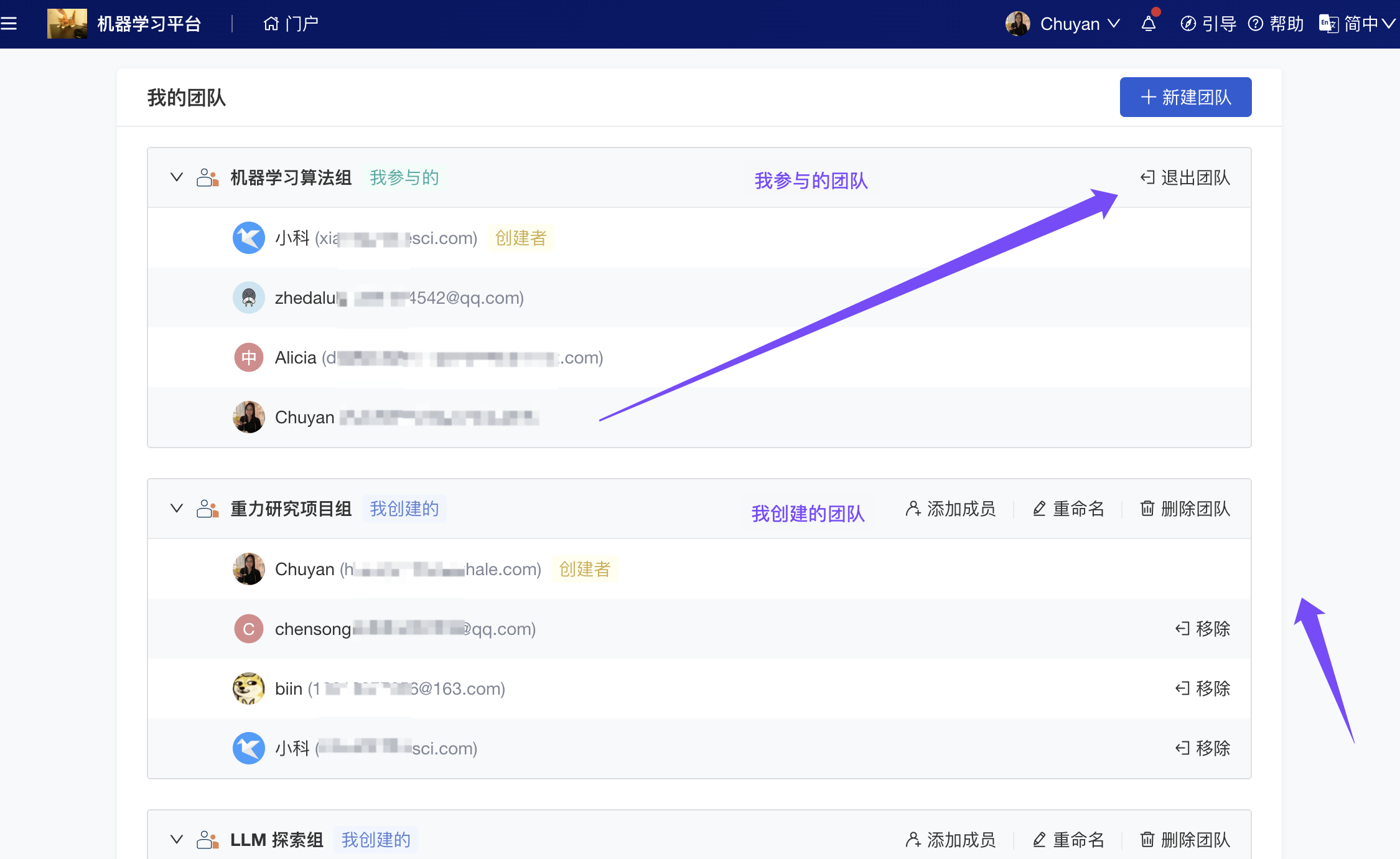The width and height of the screenshot is (1400, 859).
Task: Open the 引导 guide compass icon
Action: (1188, 24)
